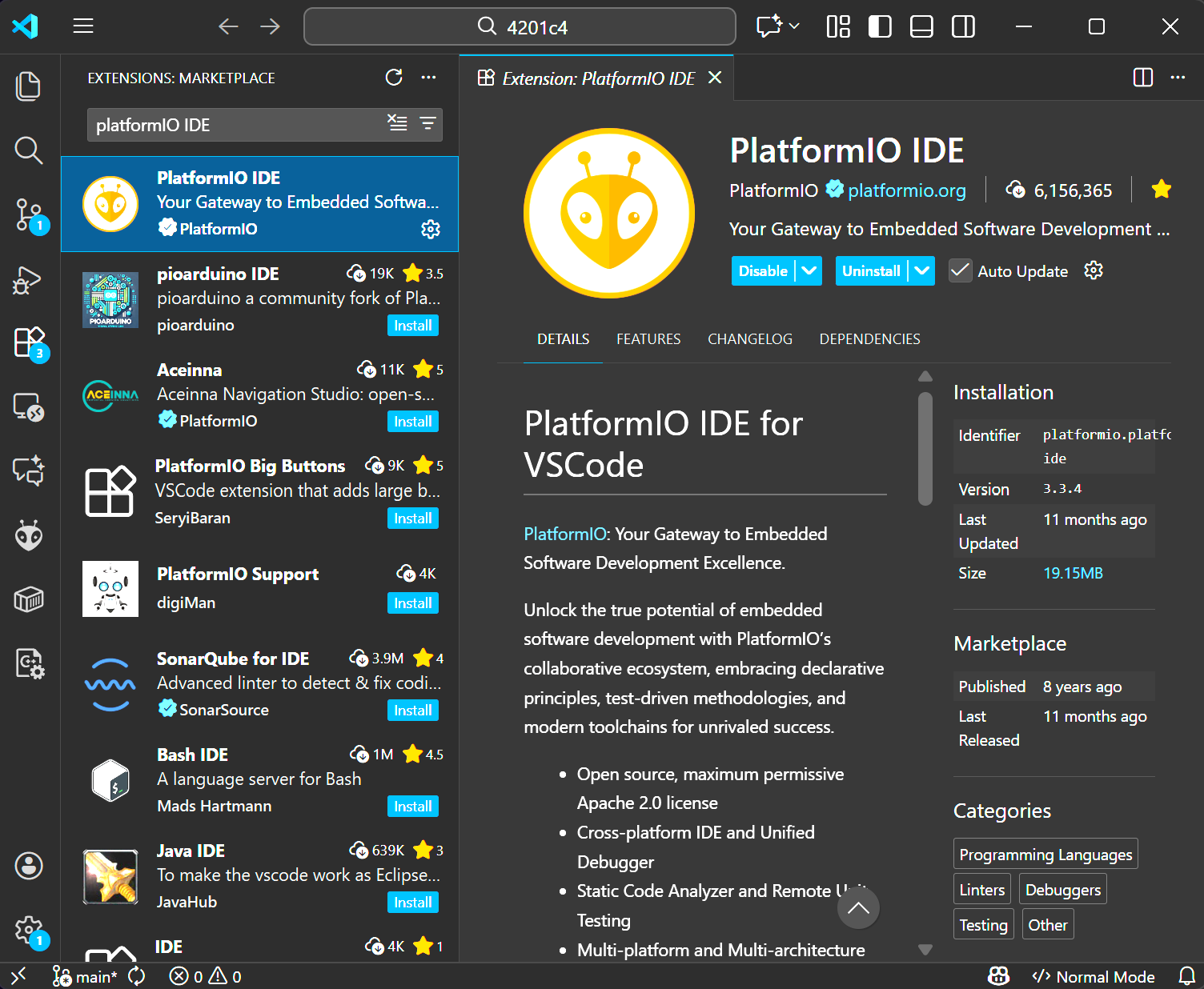Select the Debuggers category

(x=1063, y=890)
